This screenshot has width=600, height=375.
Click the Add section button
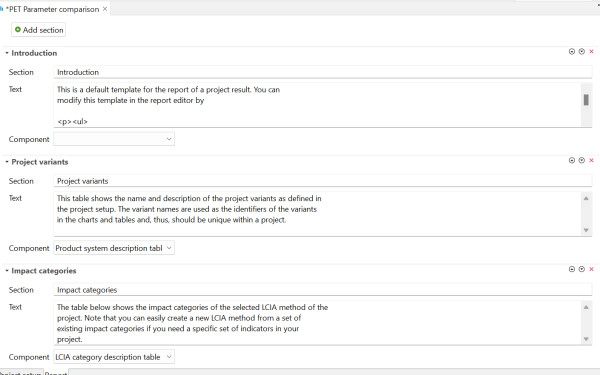click(39, 30)
